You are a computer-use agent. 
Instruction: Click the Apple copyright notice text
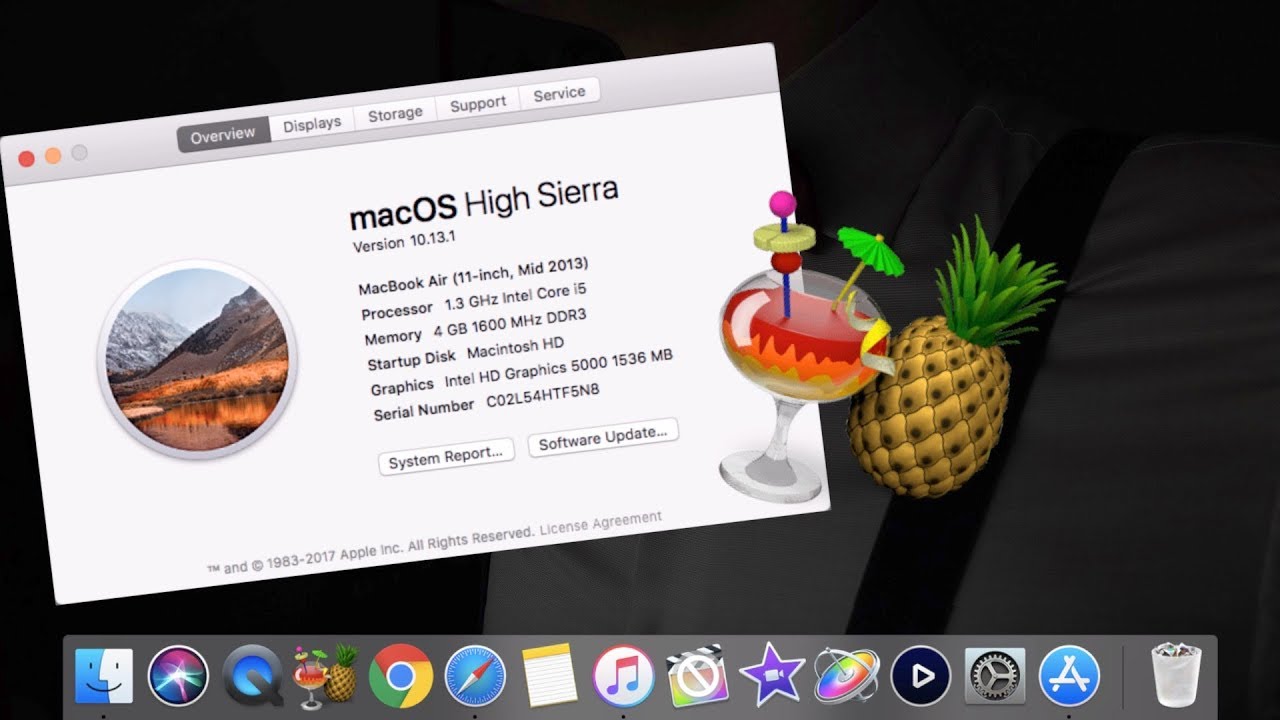point(370,550)
